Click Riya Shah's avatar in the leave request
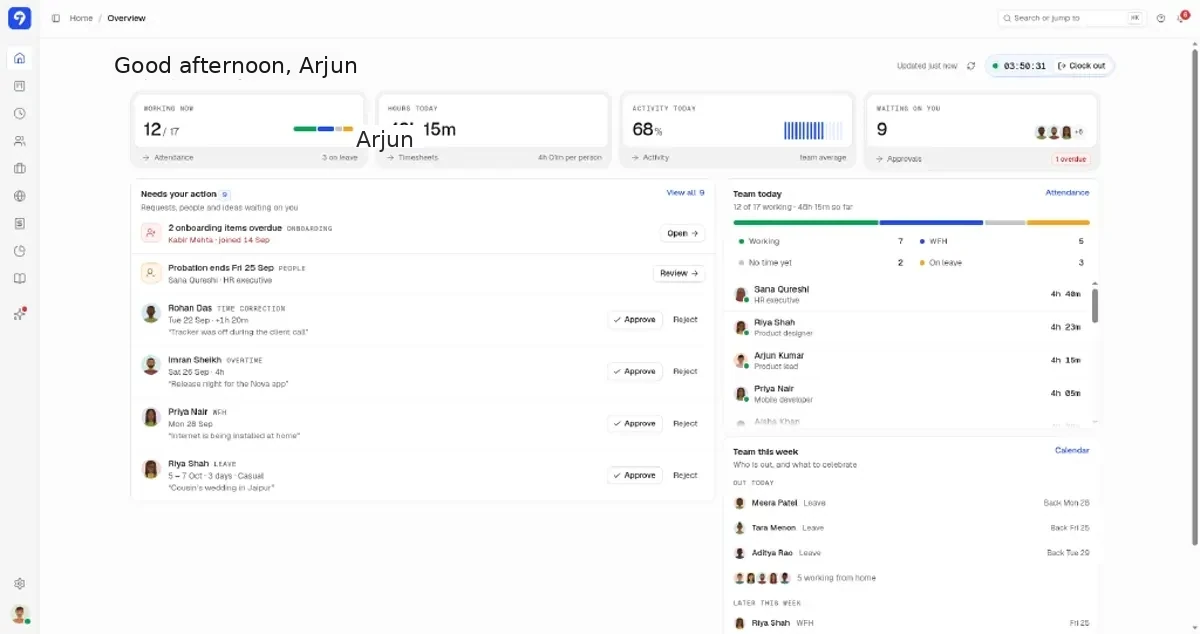The width and height of the screenshot is (1200, 634). click(151, 469)
